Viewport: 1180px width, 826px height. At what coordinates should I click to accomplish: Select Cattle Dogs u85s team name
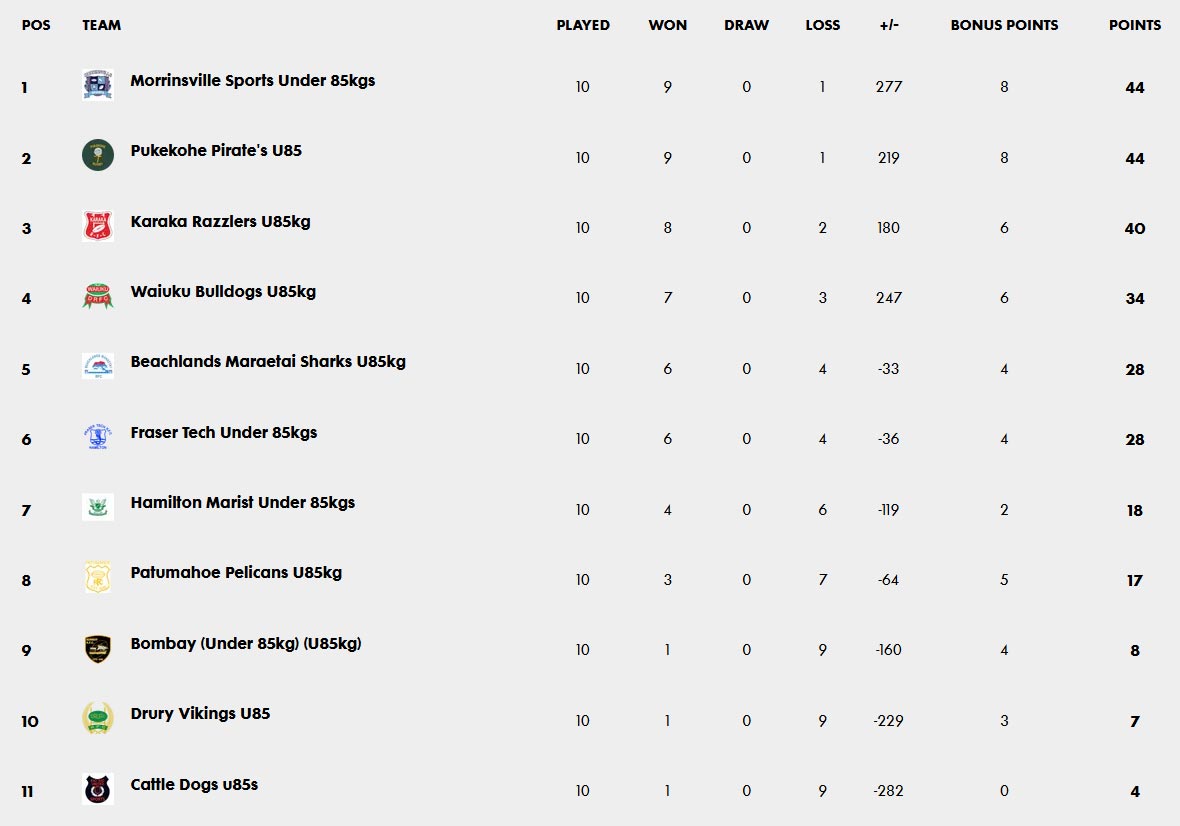pos(194,785)
